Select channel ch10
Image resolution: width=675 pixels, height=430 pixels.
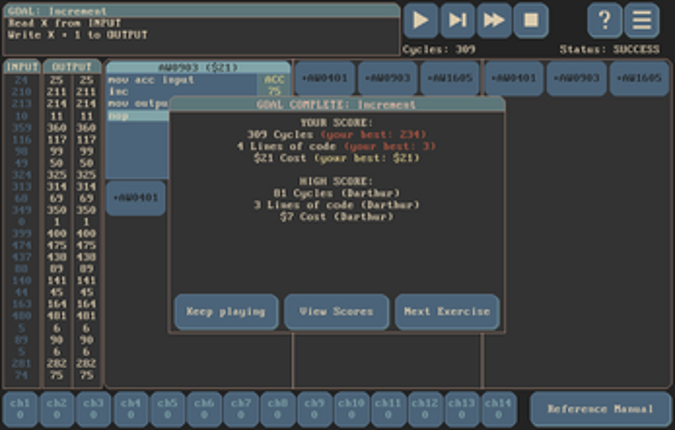point(352,409)
